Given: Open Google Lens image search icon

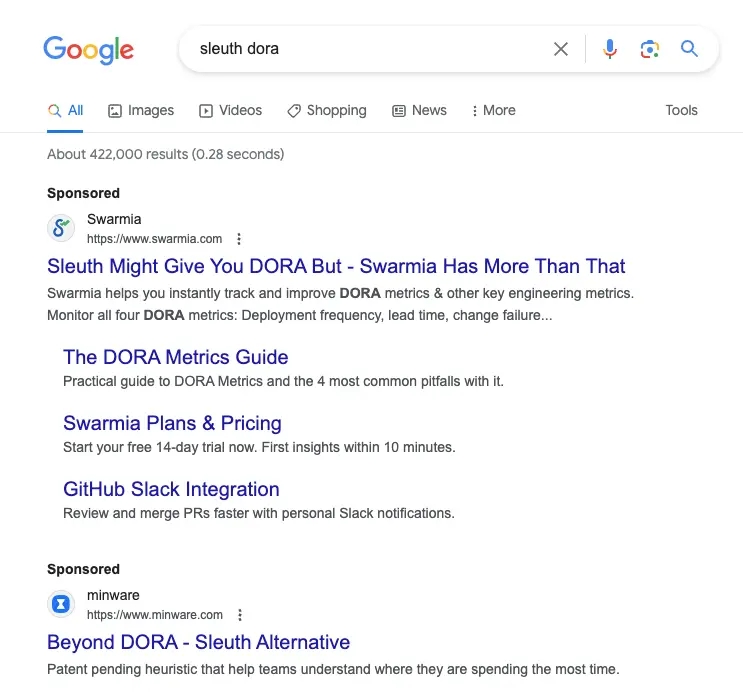Looking at the screenshot, I should (x=650, y=49).
